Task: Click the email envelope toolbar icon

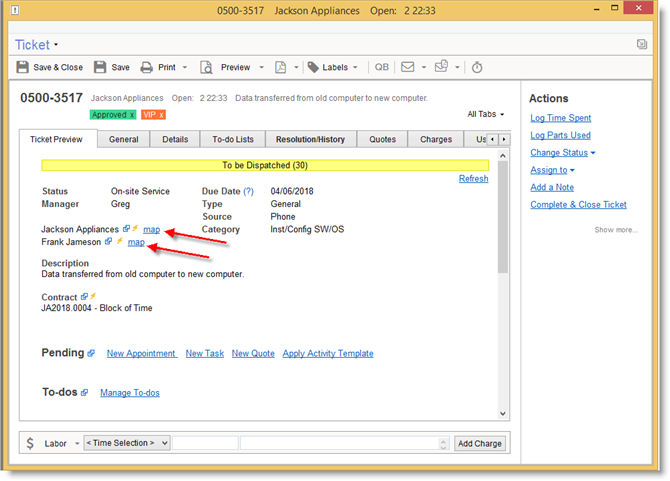Action: (x=408, y=67)
